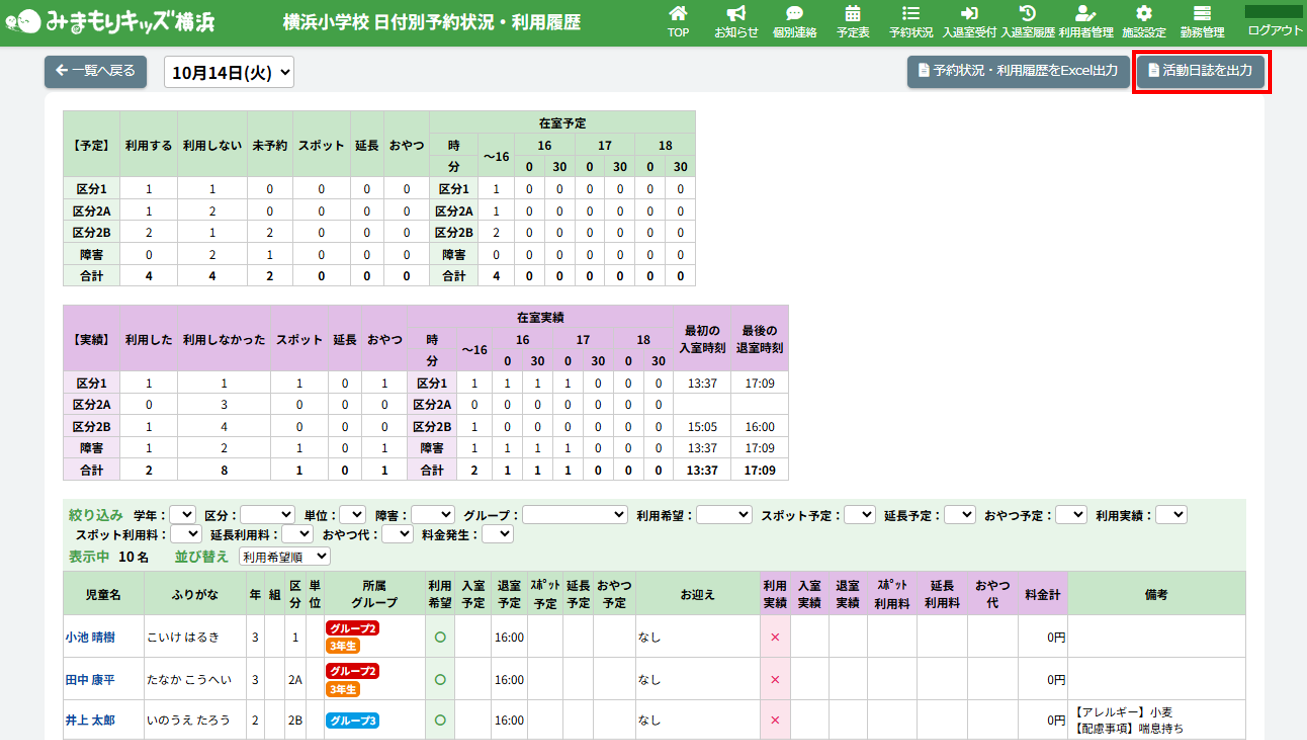Click the ログアウト link
The image size is (1307, 740).
pos(1275,30)
